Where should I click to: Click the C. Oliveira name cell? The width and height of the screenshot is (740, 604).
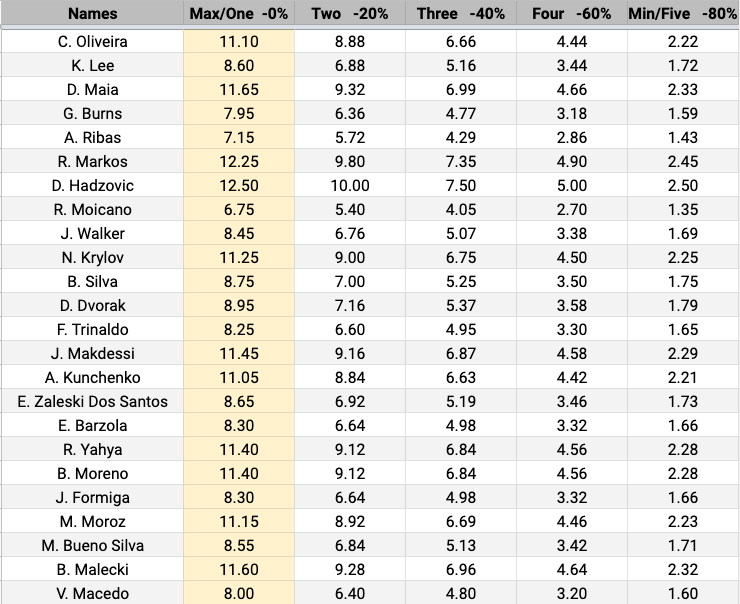(92, 41)
